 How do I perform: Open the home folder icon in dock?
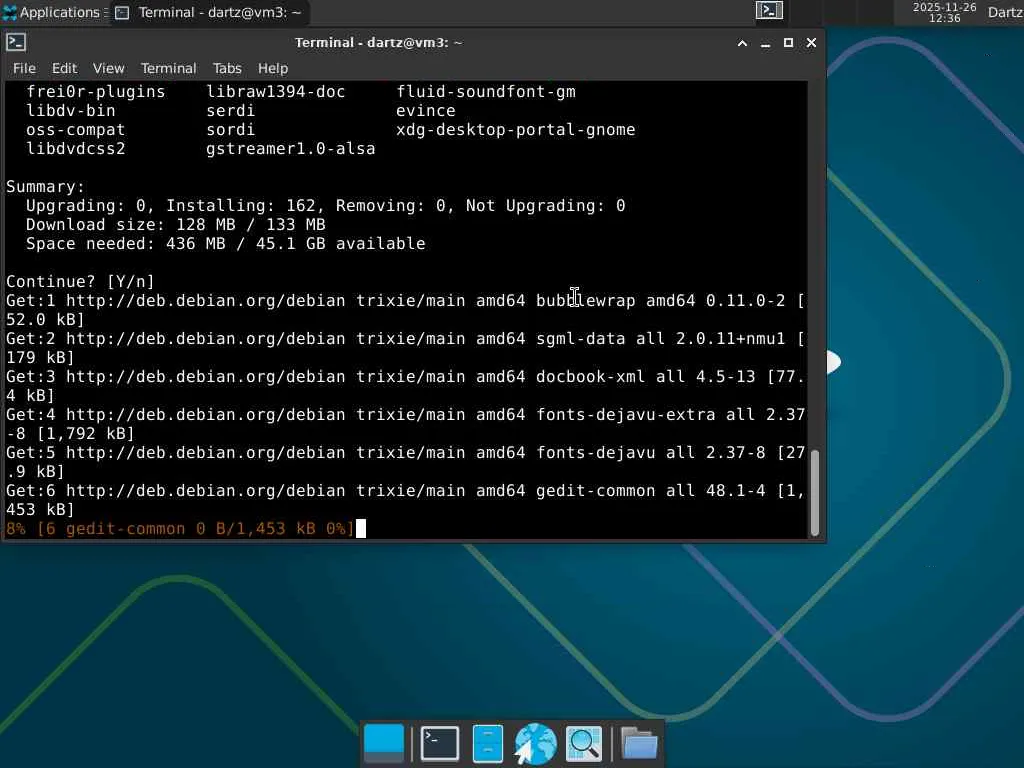[639, 743]
